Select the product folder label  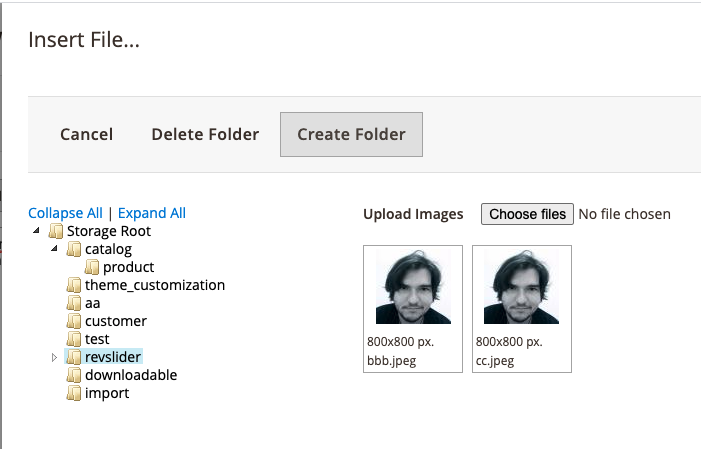click(129, 267)
